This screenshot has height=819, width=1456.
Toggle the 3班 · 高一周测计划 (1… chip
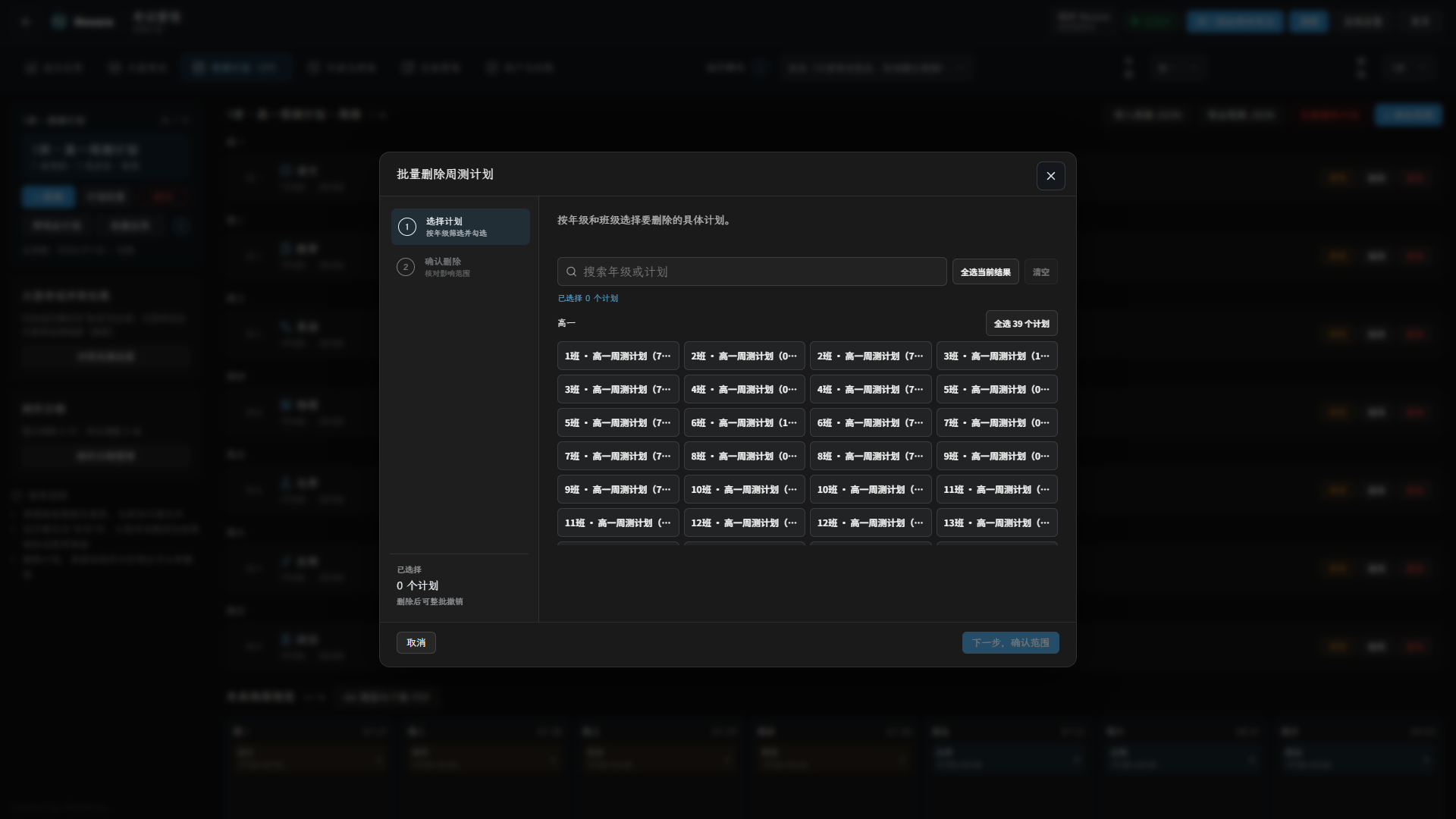click(996, 356)
